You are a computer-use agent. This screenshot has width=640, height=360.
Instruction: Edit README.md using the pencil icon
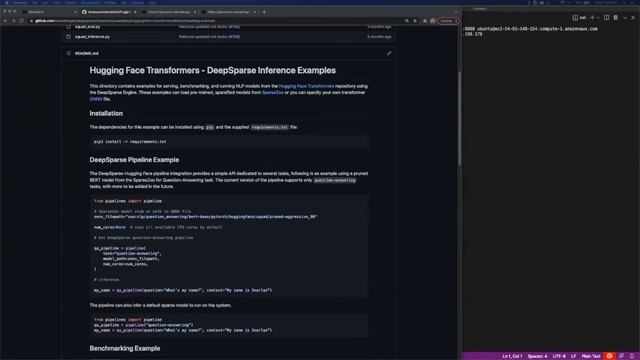[389, 53]
